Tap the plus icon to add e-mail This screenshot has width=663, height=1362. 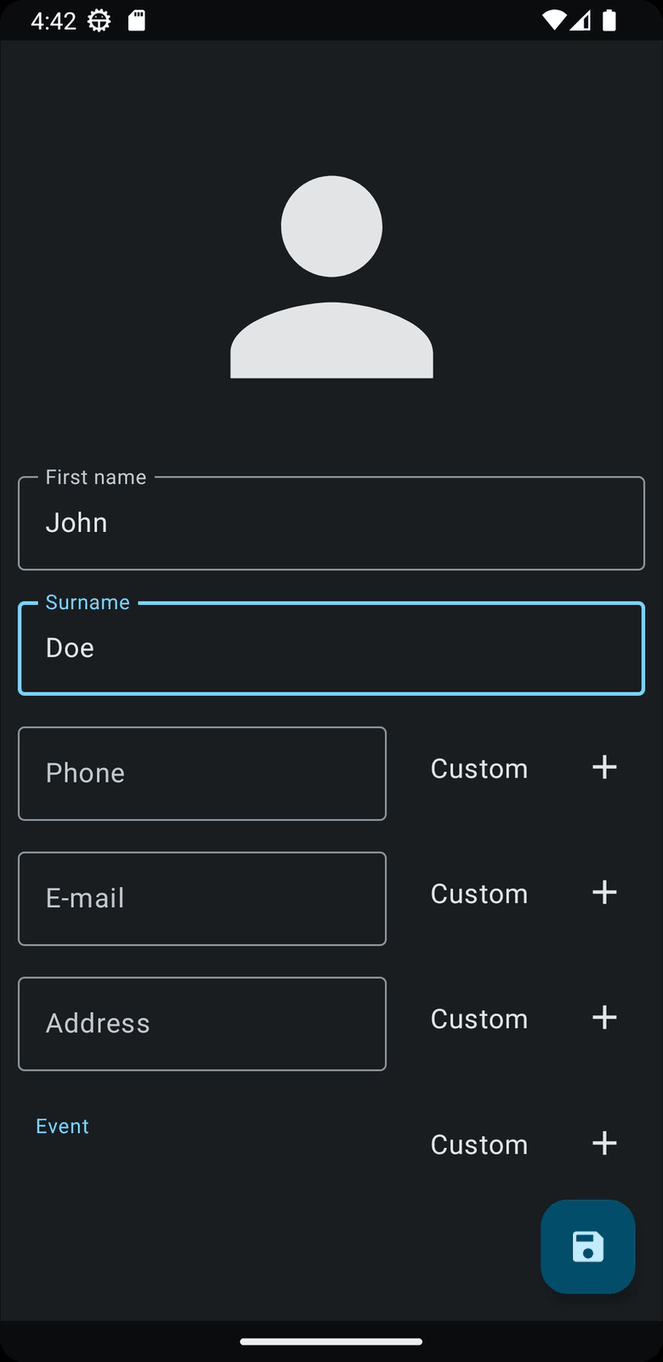[x=604, y=892]
